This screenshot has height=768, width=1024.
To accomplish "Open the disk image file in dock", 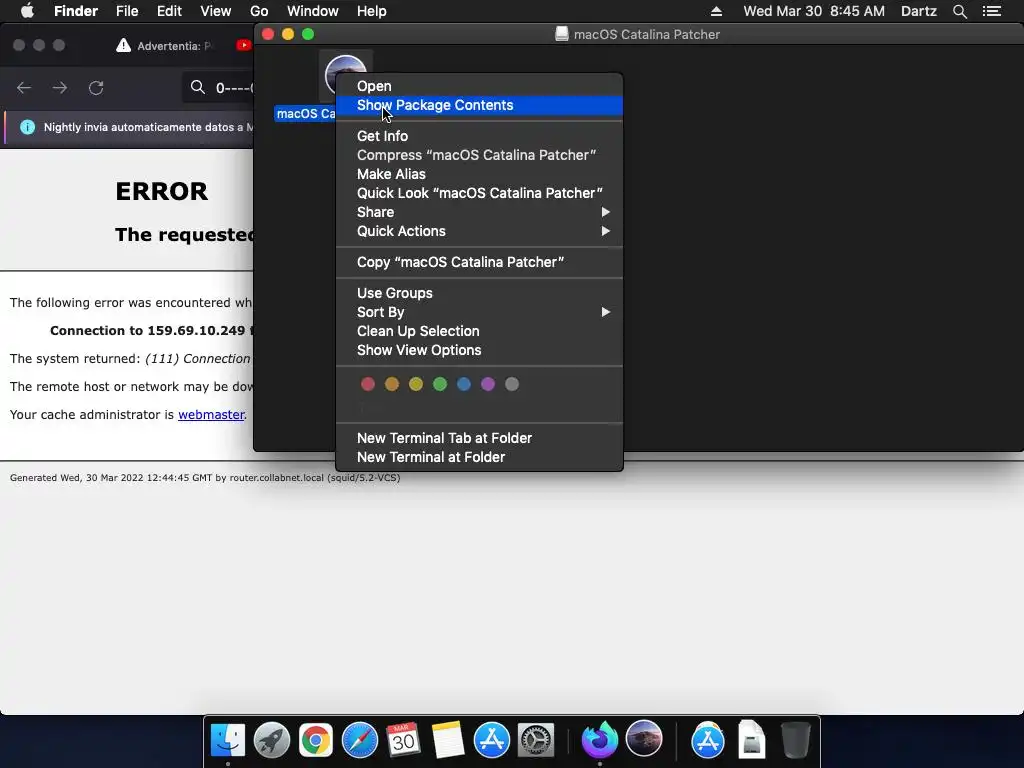I will pyautogui.click(x=752, y=740).
